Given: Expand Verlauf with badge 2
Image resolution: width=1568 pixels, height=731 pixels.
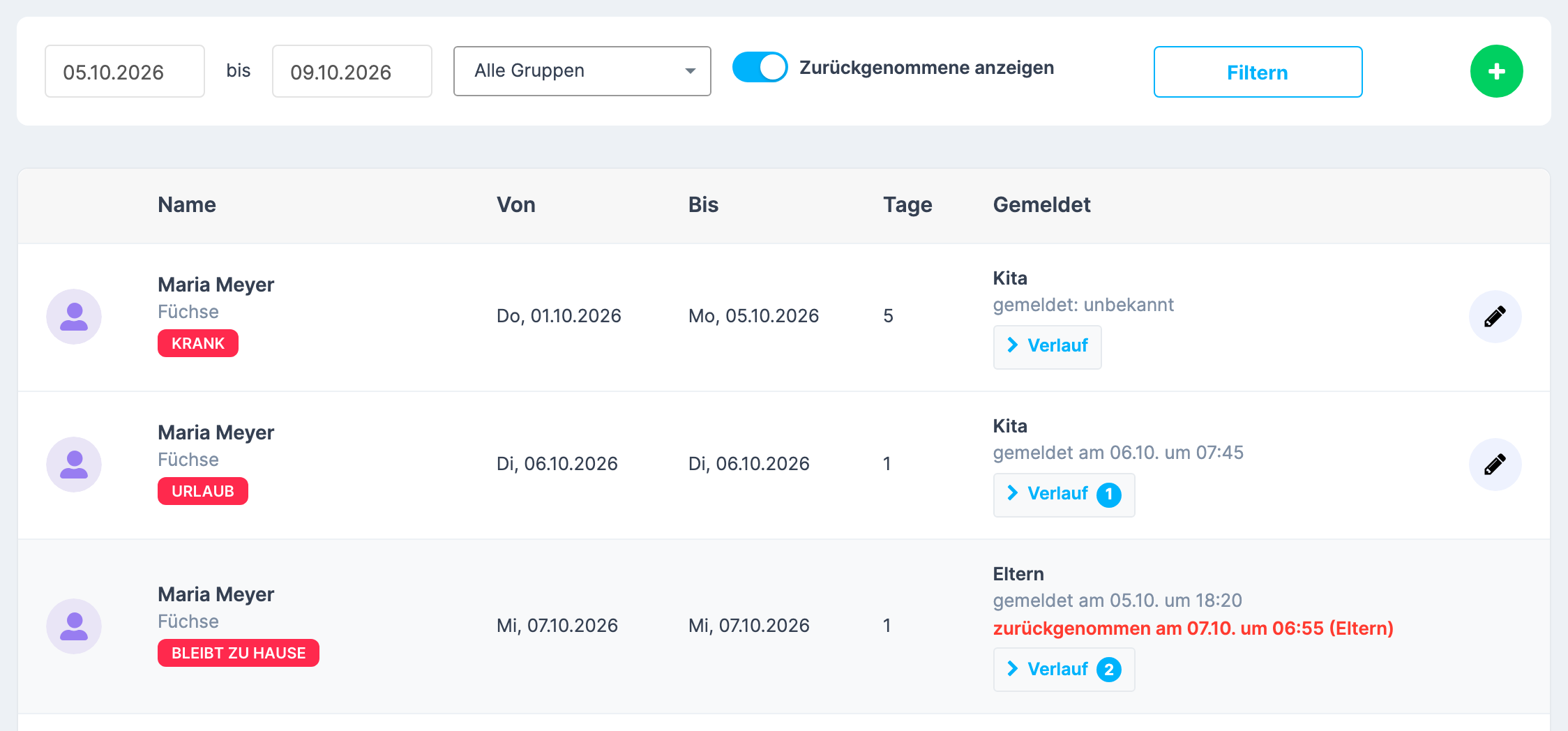Looking at the screenshot, I should [1064, 670].
